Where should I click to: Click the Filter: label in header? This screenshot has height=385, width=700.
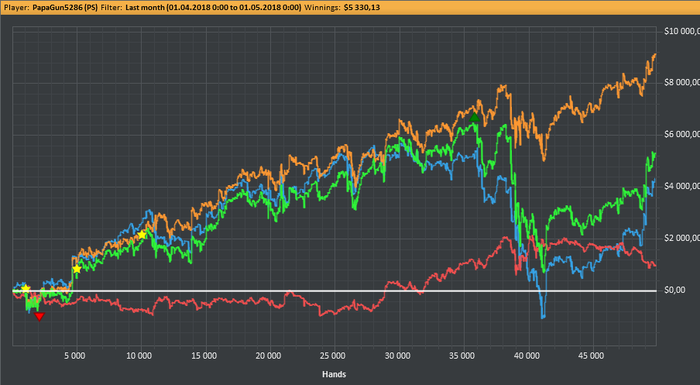click(x=112, y=8)
